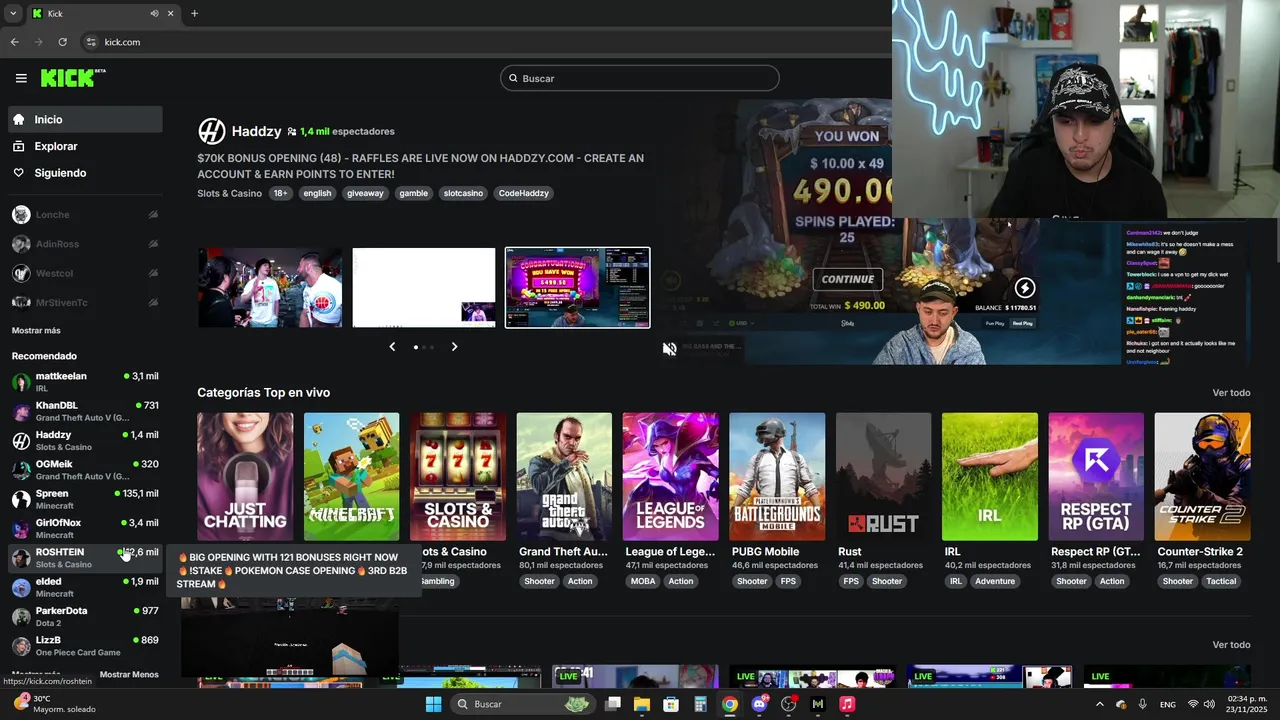
Task: Show hidden system tray icons
Action: point(1100,704)
